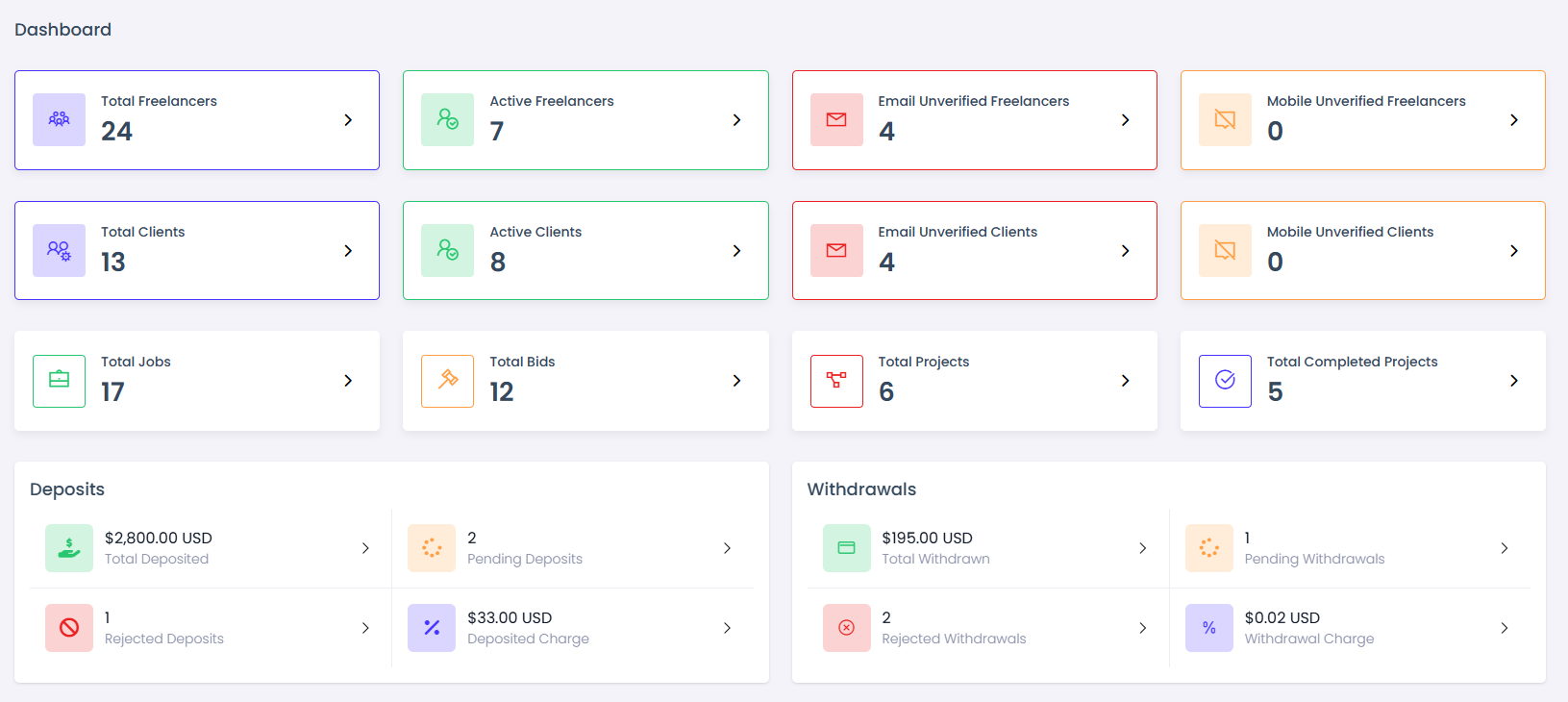Click the Active Freelancers user-check icon
1568x702 pixels.
click(x=447, y=119)
